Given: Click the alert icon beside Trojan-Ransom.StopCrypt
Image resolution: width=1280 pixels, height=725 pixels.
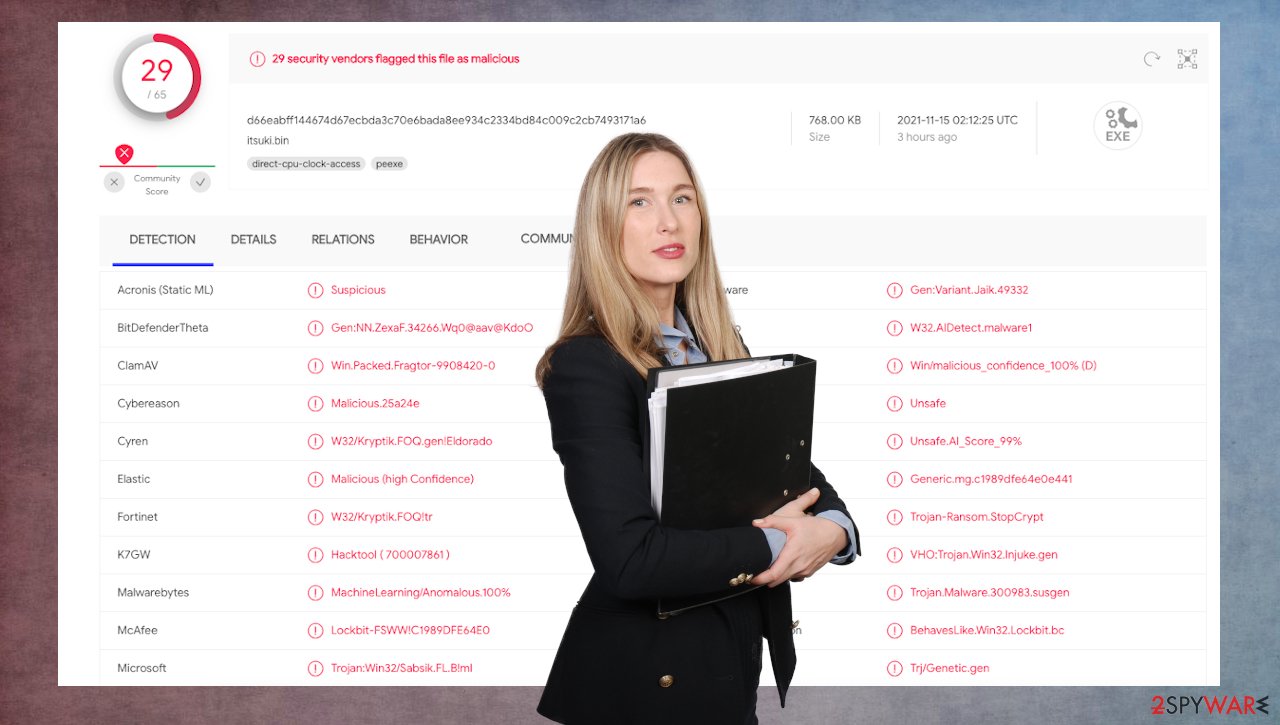Looking at the screenshot, I should [x=894, y=517].
